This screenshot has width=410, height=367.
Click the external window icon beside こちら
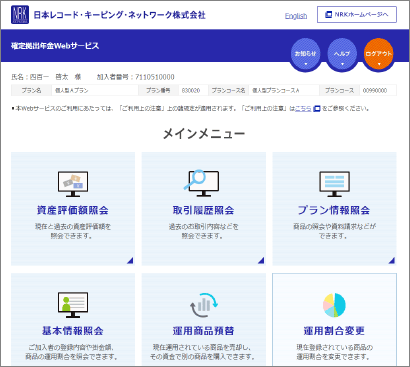317,109
